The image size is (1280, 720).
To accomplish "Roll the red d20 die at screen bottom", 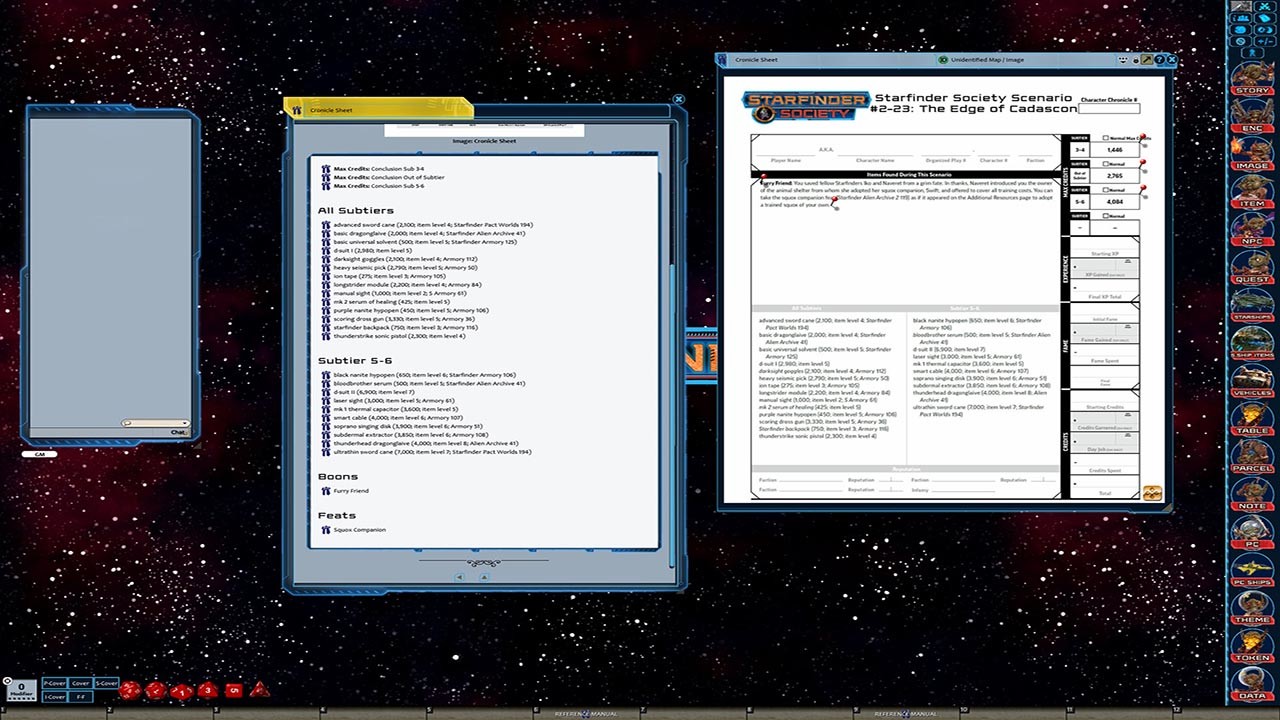I will coord(131,690).
